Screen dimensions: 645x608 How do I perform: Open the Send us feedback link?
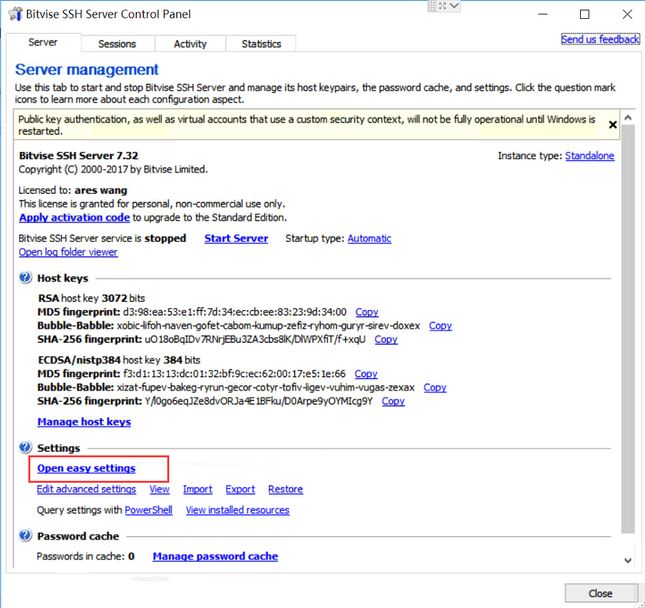tap(600, 39)
